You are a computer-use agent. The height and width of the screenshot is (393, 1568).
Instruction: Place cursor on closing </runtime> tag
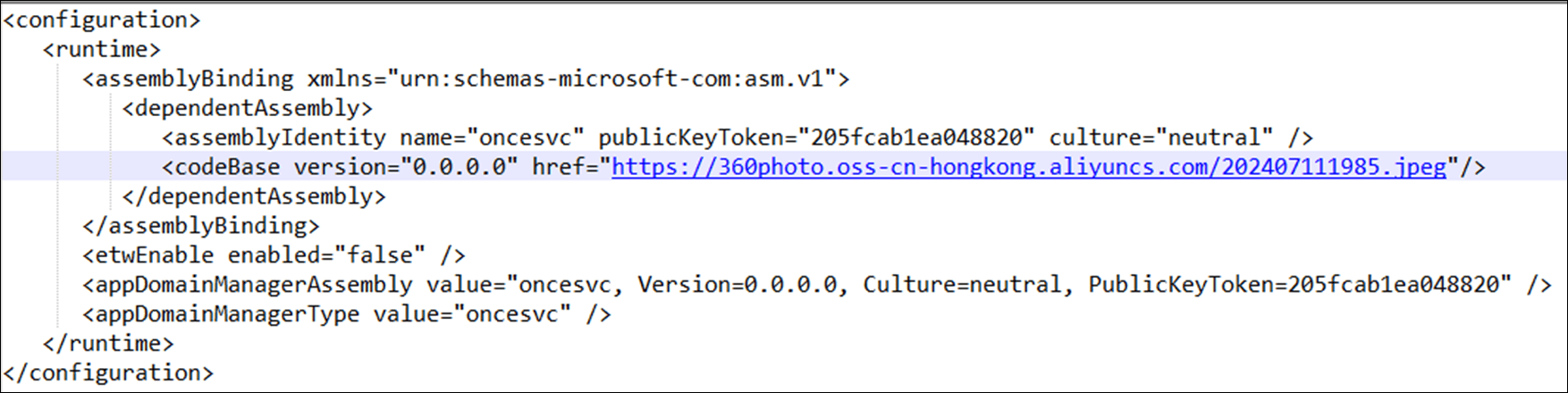pyautogui.click(x=108, y=343)
